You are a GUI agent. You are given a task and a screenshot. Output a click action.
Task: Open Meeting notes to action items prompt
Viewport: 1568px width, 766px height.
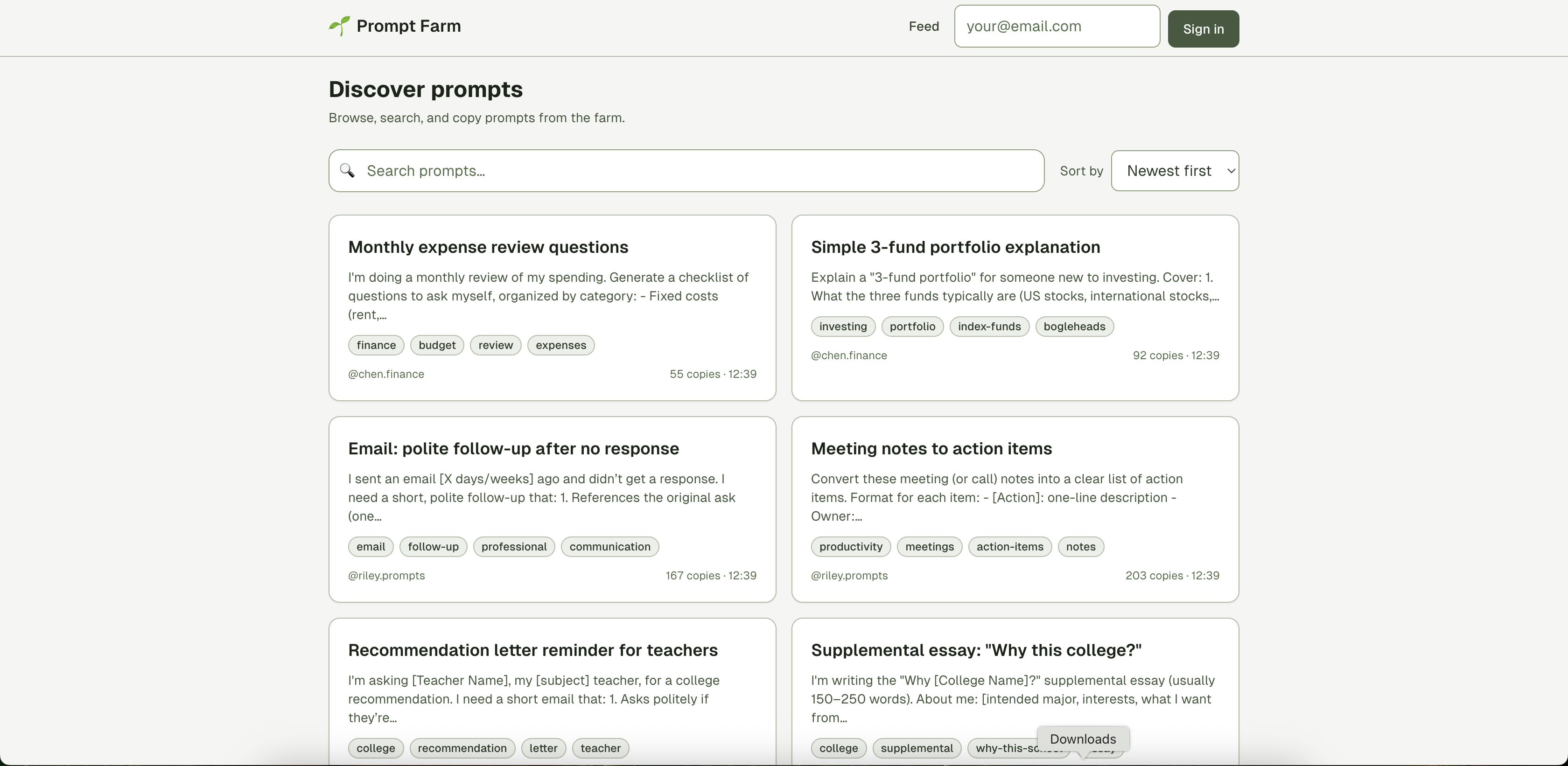point(931,448)
